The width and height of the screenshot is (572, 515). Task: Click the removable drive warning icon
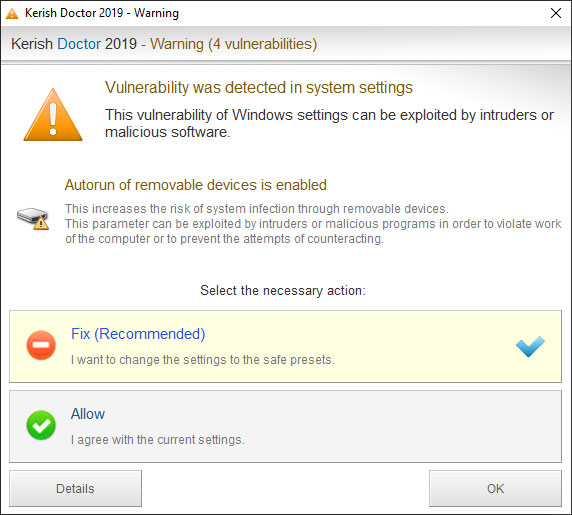point(33,218)
